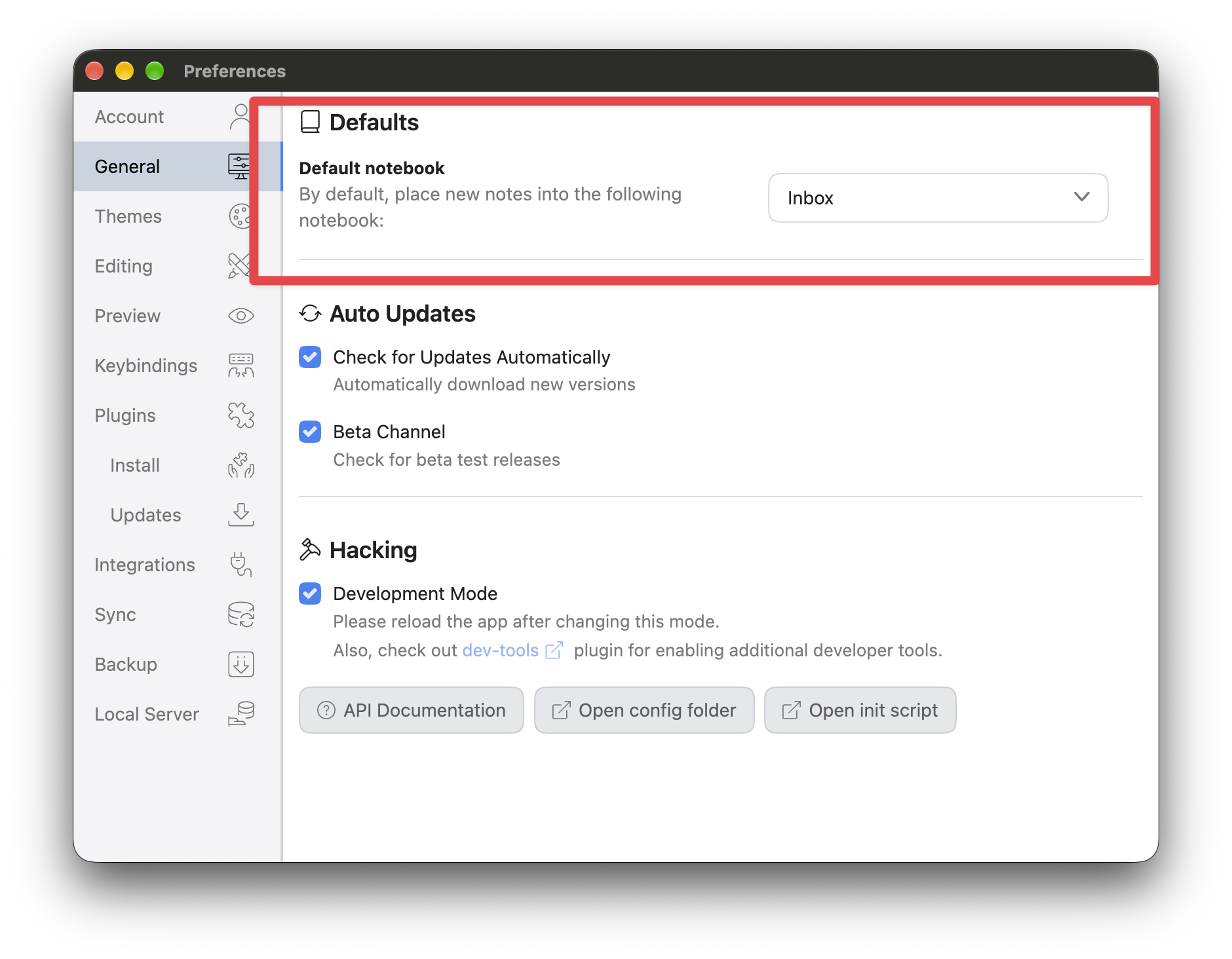Click the Backup download-box icon
The height and width of the screenshot is (959, 1232).
(x=241, y=664)
